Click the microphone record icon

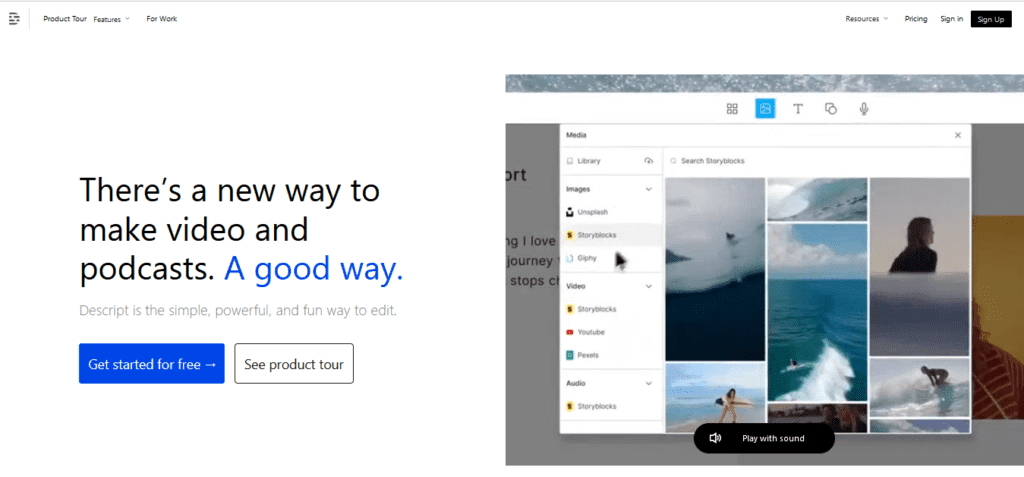tap(864, 109)
